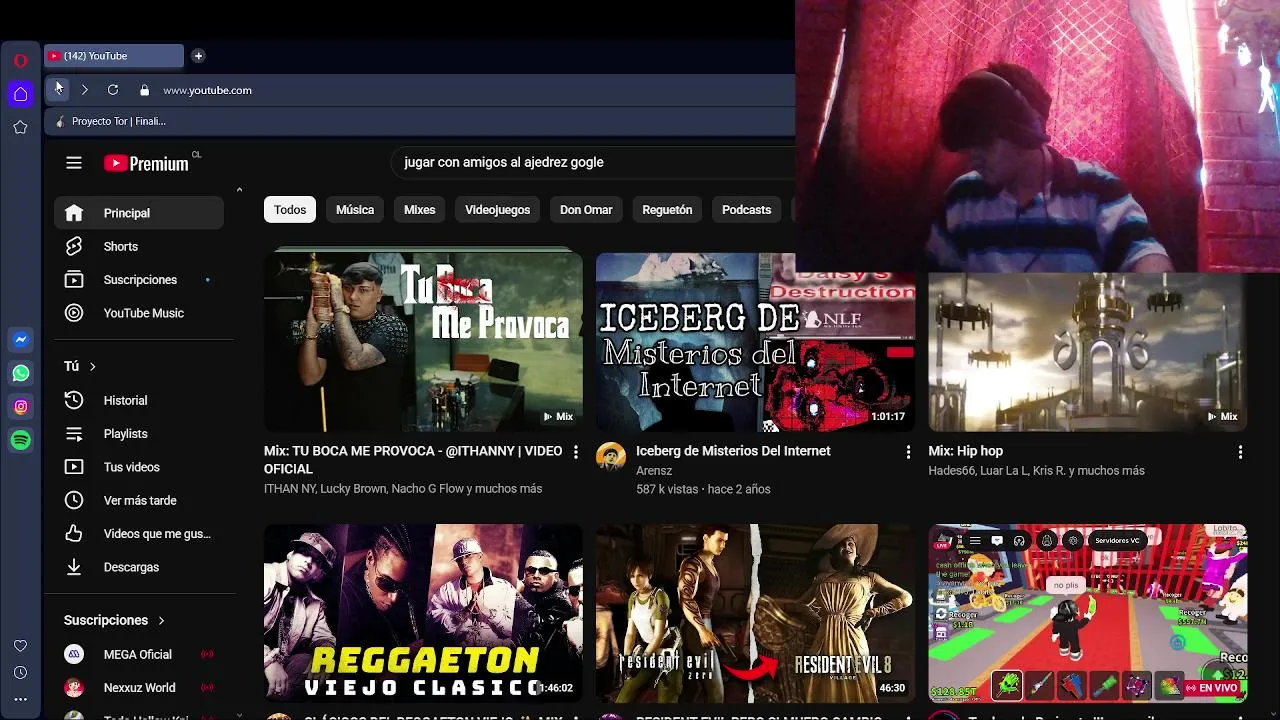Play the Reggaeton Viejo Clasico thumbnail
The width and height of the screenshot is (1280, 720).
[x=423, y=613]
